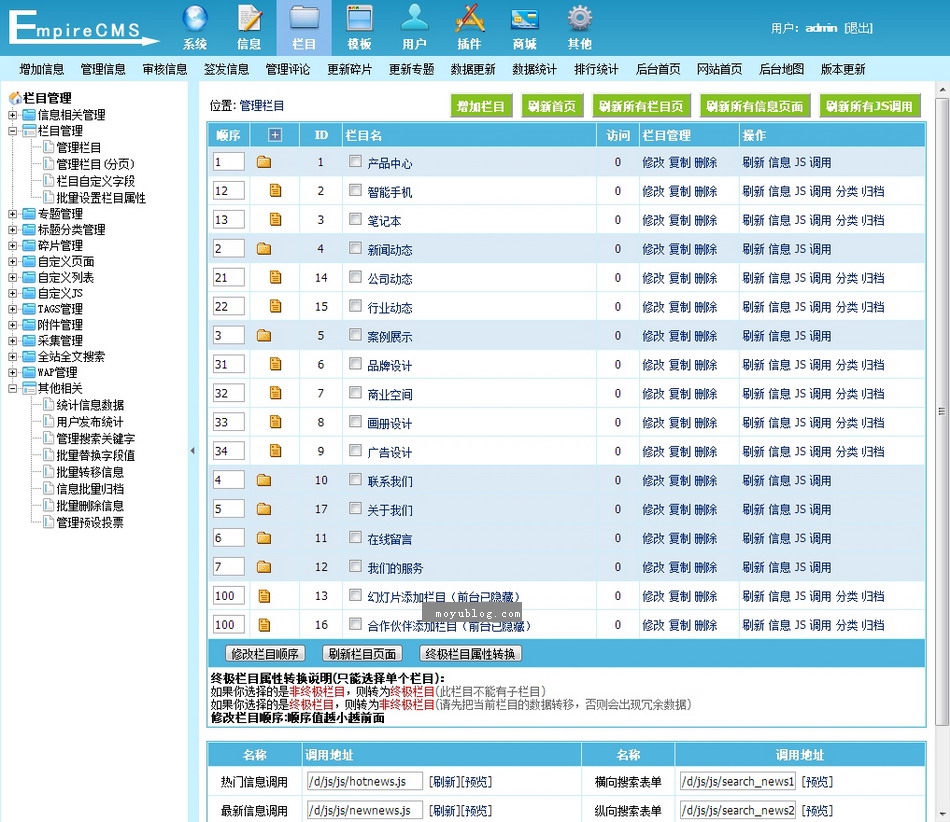
Task: Click the order field of 产品中心 row
Action: [x=228, y=162]
